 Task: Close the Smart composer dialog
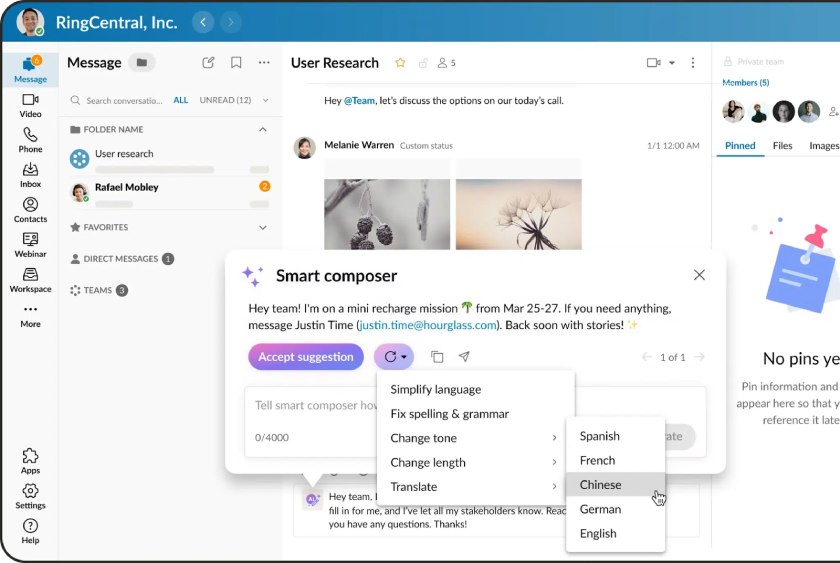point(699,275)
